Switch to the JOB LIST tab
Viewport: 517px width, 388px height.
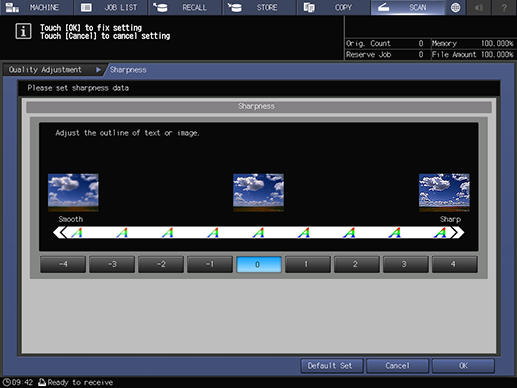111,7
